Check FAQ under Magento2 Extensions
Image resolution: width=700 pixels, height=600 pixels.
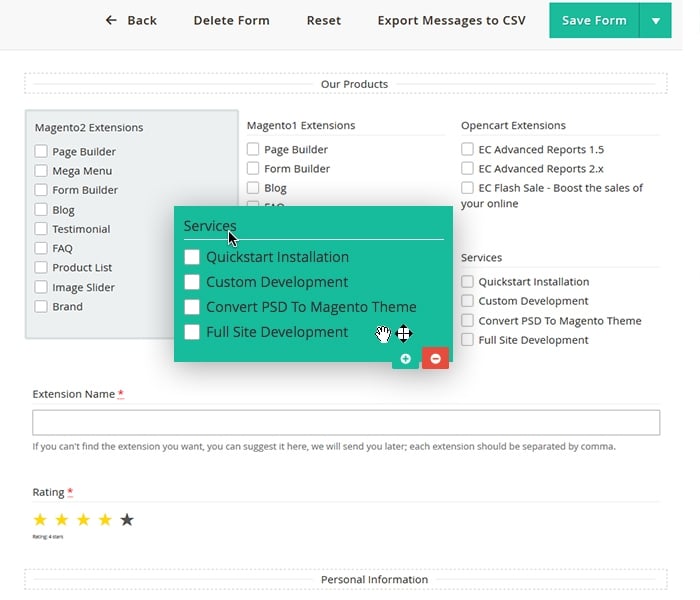41,248
